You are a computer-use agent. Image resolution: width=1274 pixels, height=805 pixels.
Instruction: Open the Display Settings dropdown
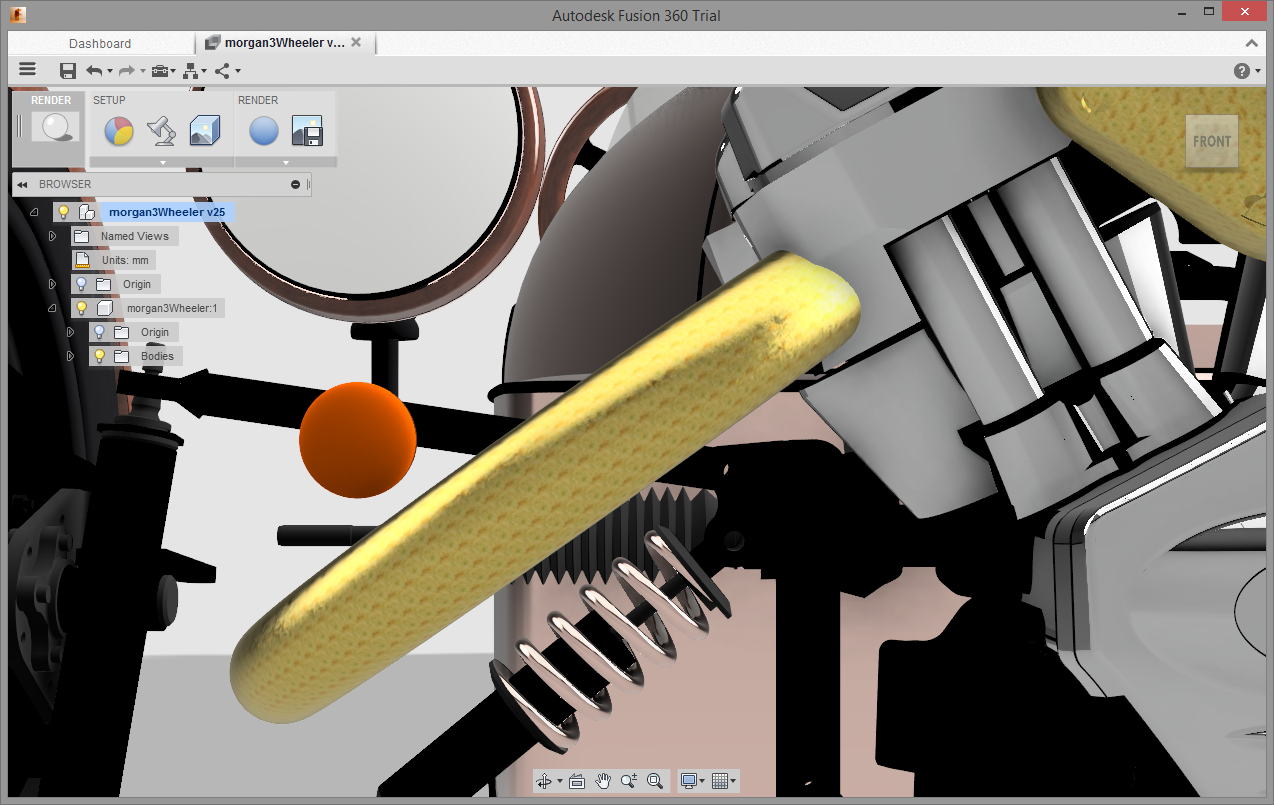point(692,781)
